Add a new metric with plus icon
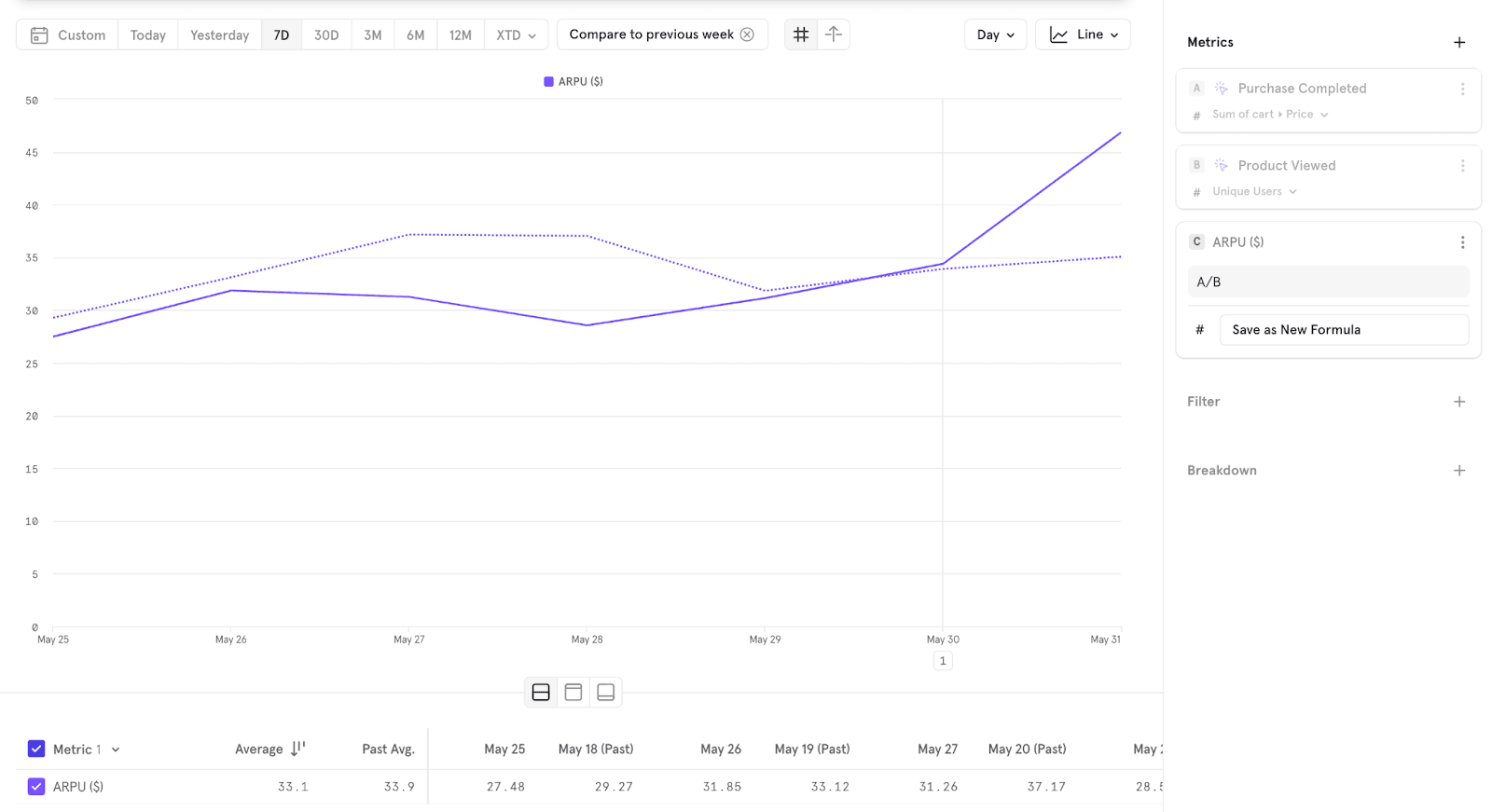1492x812 pixels. 1459,42
